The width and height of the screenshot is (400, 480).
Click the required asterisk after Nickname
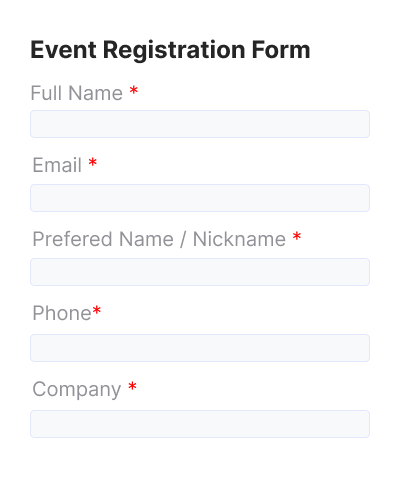[297, 237]
